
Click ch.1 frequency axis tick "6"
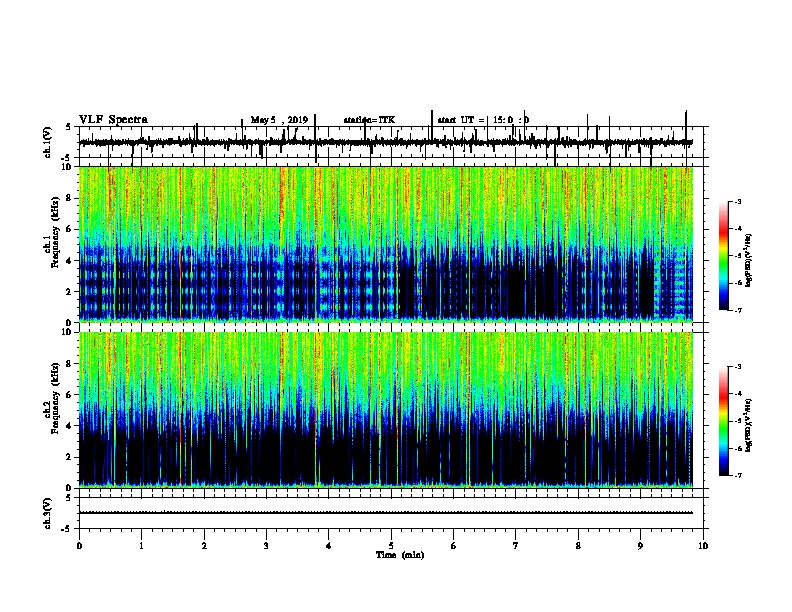(70, 229)
